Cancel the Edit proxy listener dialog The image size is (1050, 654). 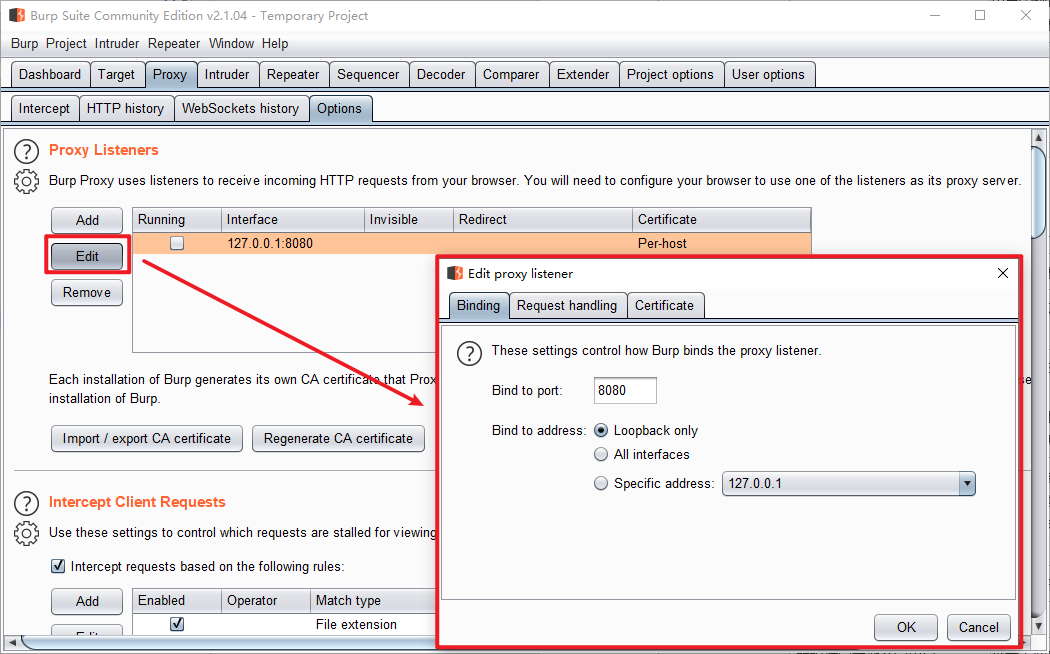pos(978,627)
